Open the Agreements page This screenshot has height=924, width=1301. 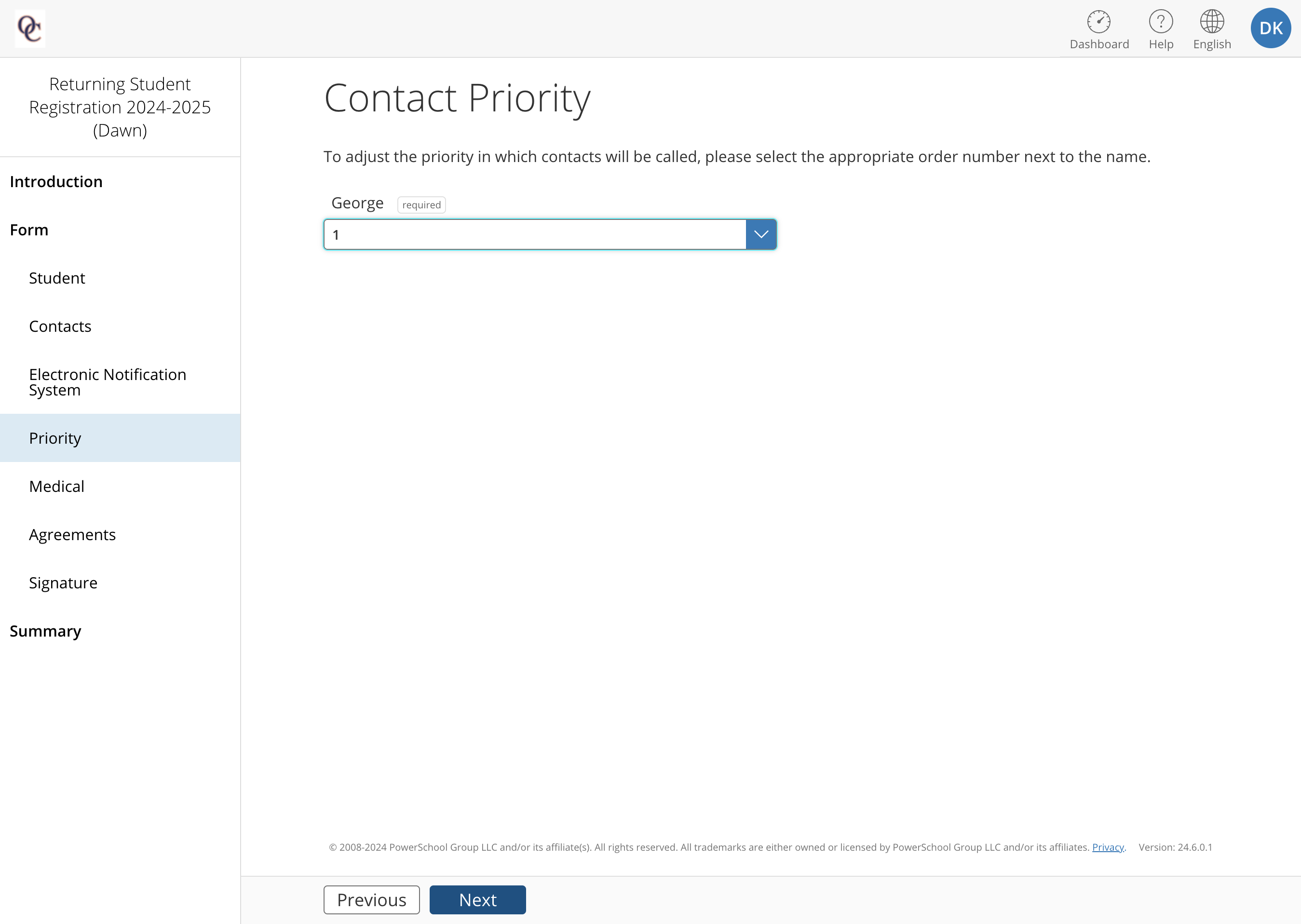(72, 535)
